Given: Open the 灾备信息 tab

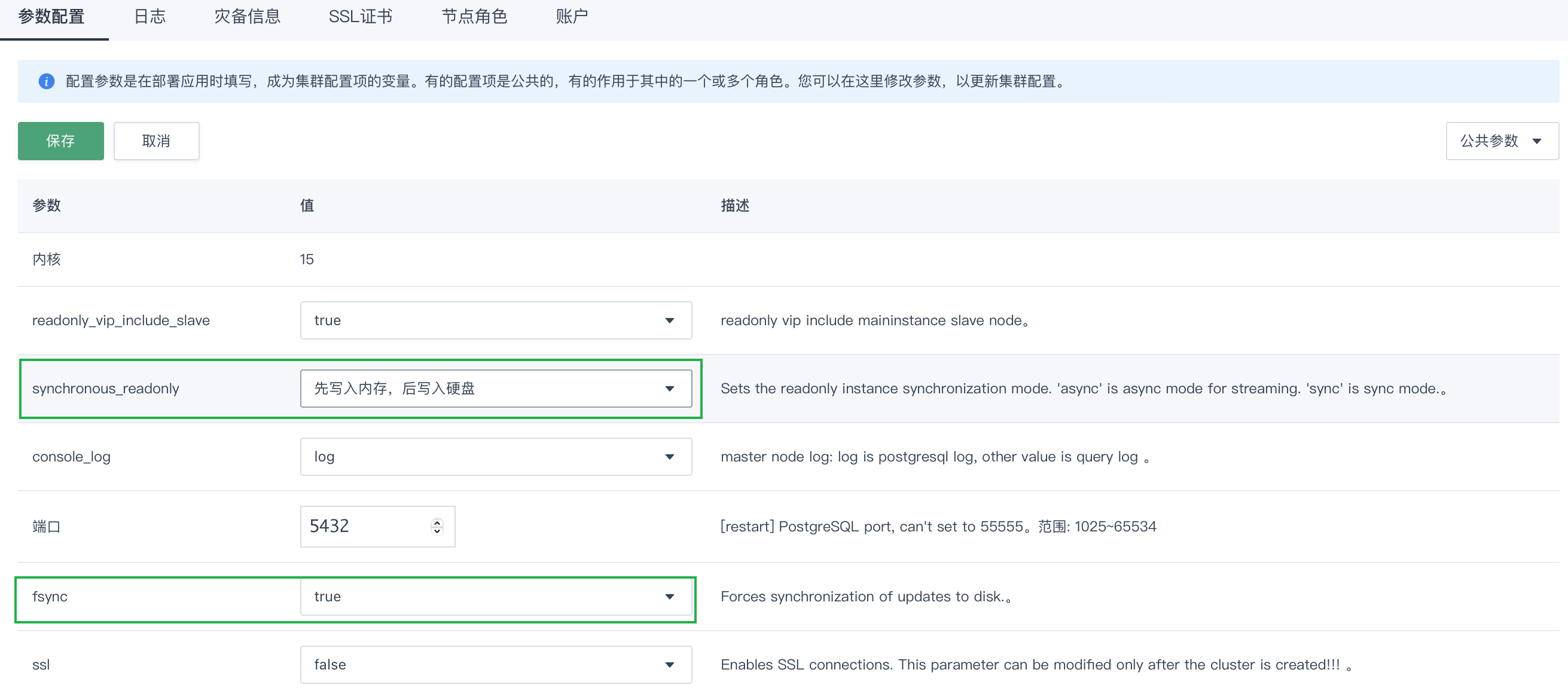Looking at the screenshot, I should click(x=247, y=16).
